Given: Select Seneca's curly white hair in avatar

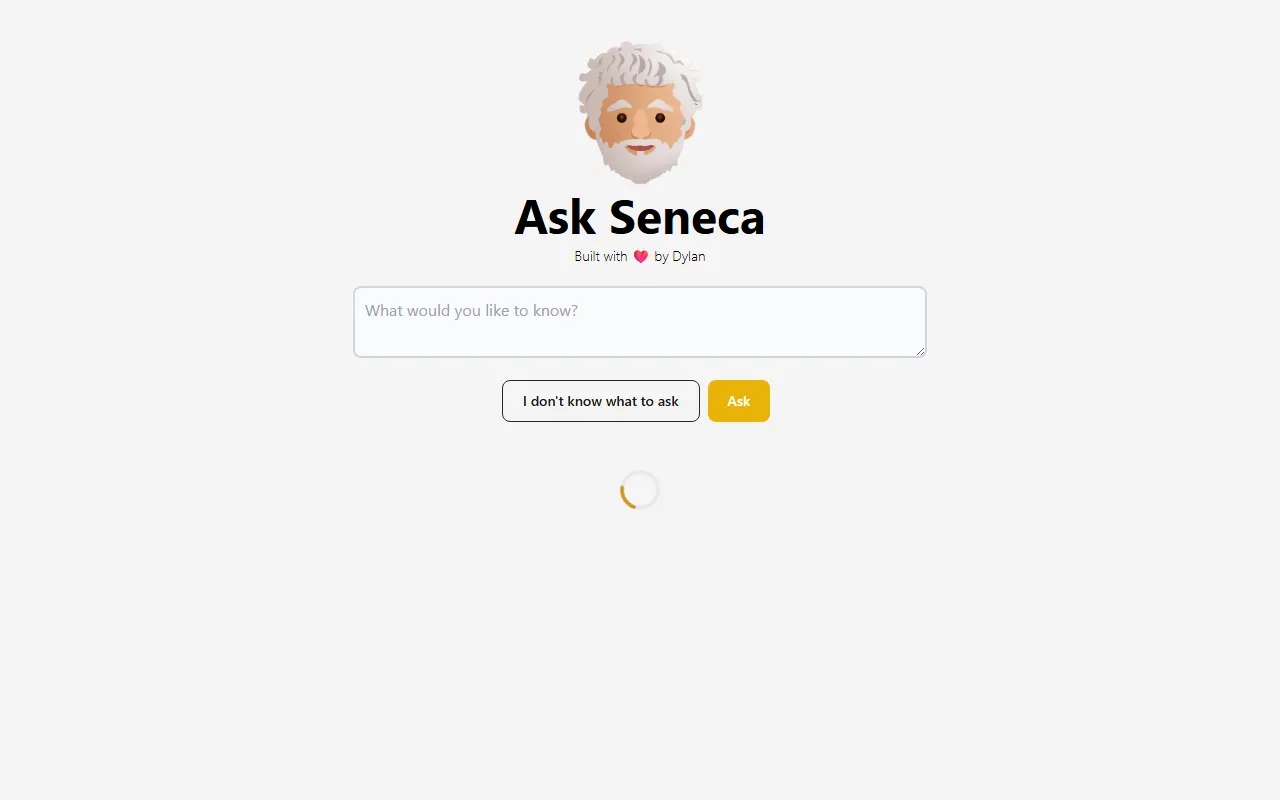Looking at the screenshot, I should coord(640,68).
